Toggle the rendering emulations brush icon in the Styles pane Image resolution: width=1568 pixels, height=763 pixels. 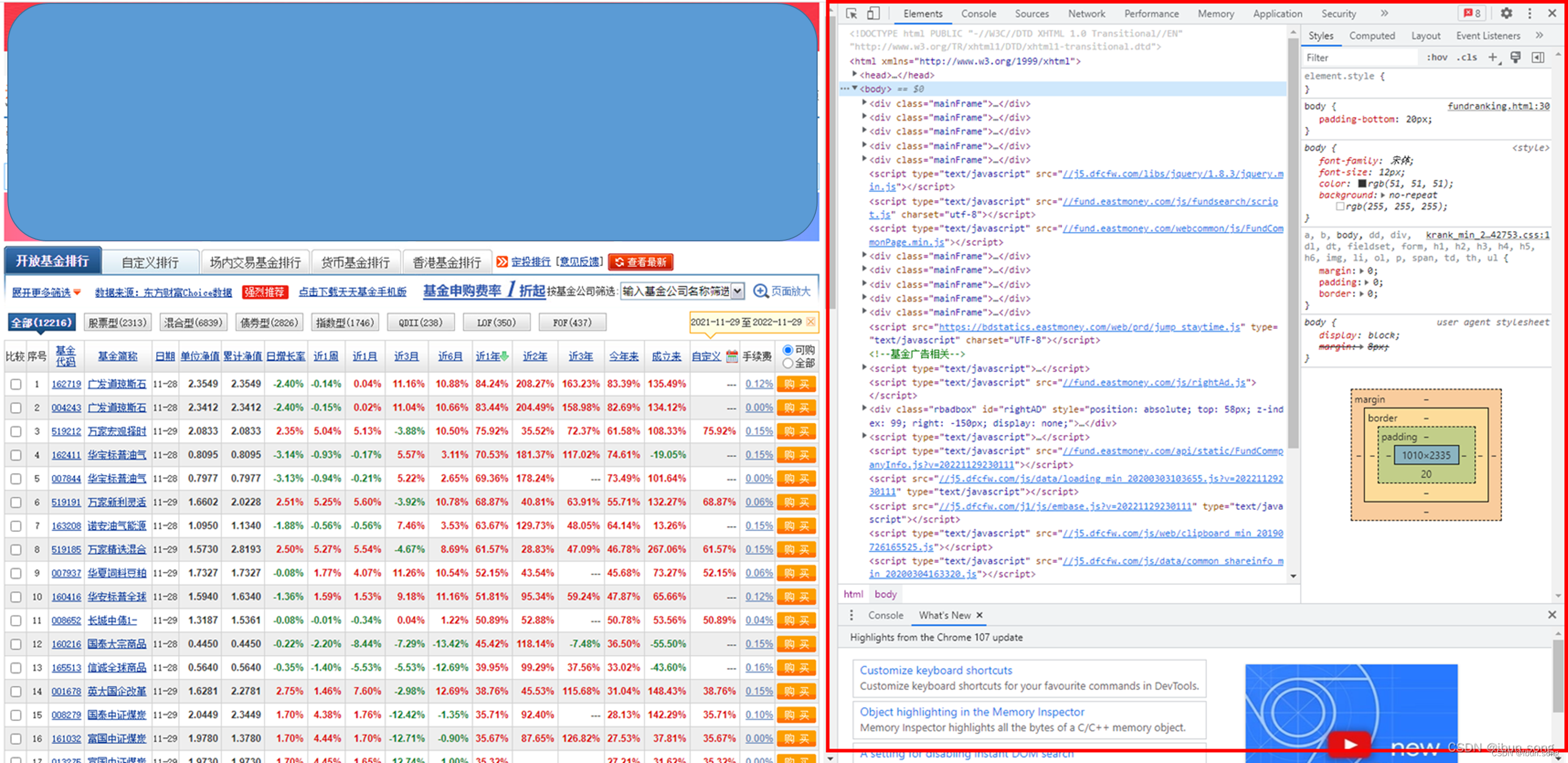coord(1515,57)
